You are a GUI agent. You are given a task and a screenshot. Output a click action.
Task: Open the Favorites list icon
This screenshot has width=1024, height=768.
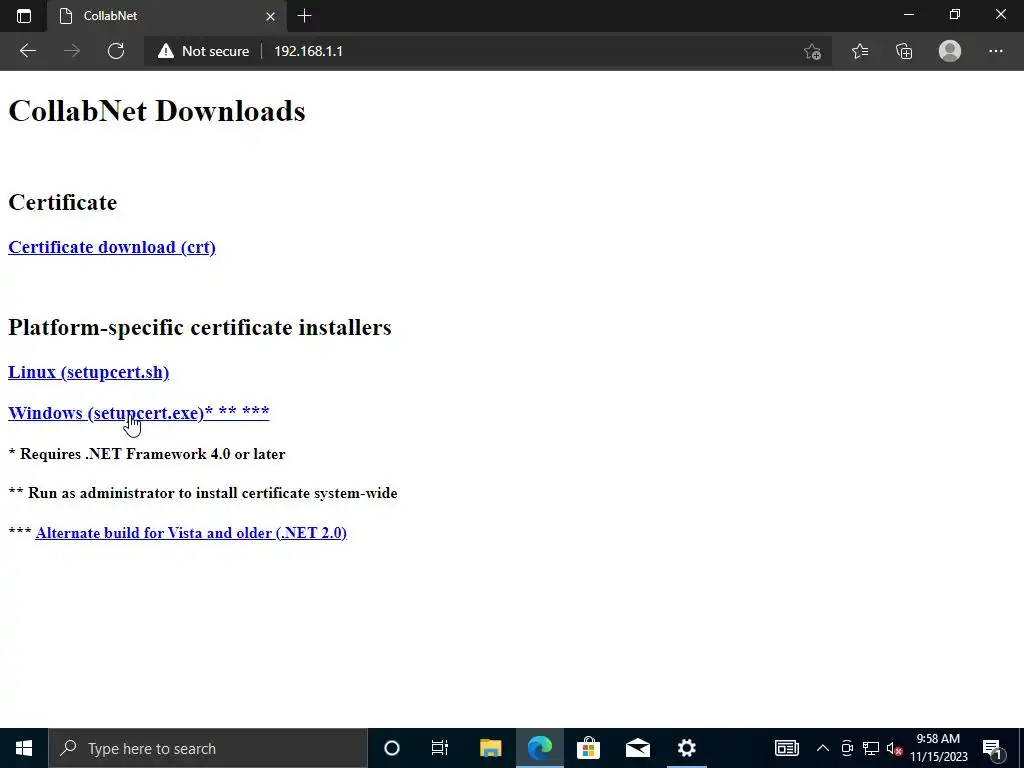pyautogui.click(x=860, y=51)
